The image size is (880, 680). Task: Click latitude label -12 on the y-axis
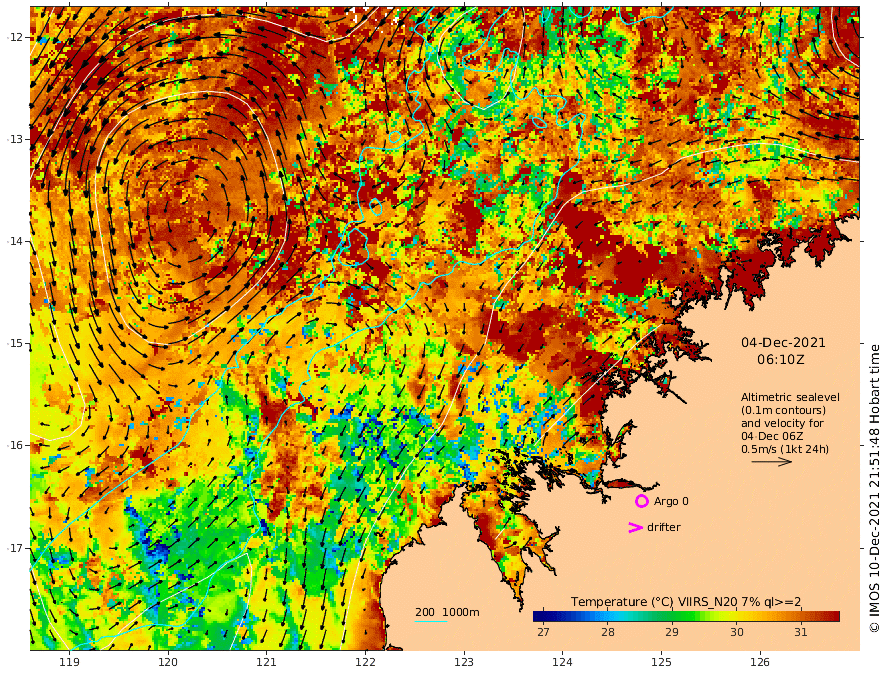(x=15, y=37)
